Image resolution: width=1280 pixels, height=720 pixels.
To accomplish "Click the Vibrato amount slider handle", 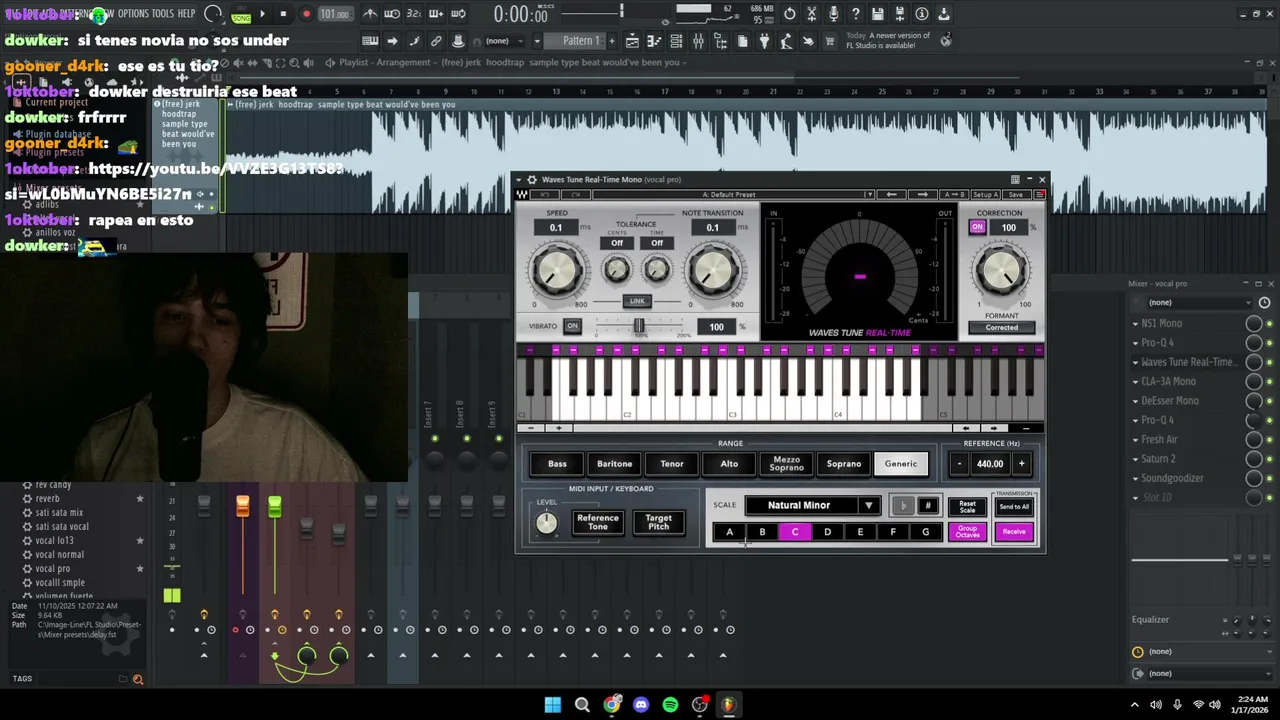I will 638,327.
